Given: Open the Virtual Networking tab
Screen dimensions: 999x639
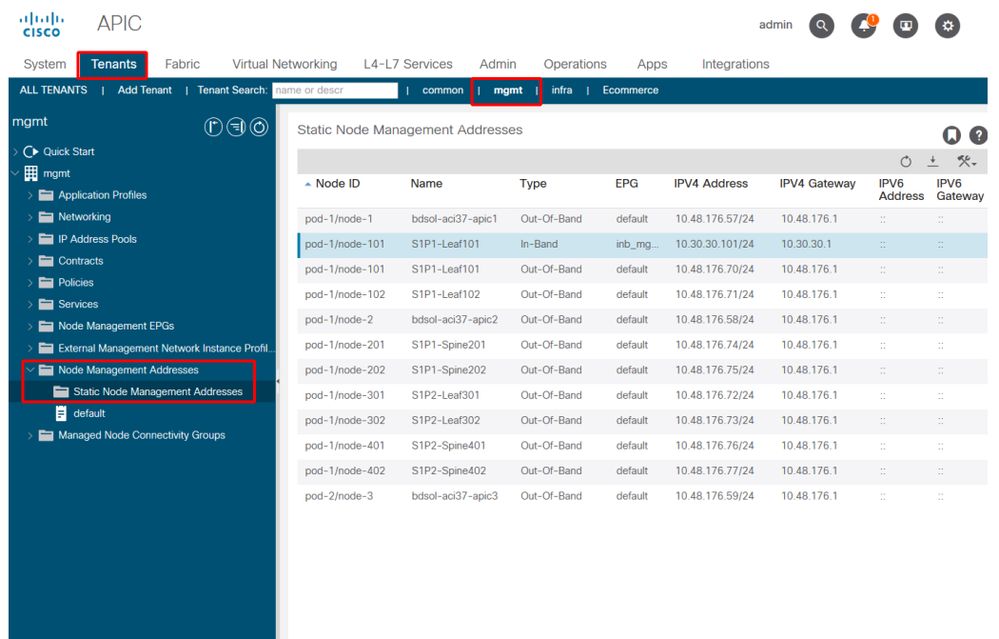Looking at the screenshot, I should click(284, 64).
